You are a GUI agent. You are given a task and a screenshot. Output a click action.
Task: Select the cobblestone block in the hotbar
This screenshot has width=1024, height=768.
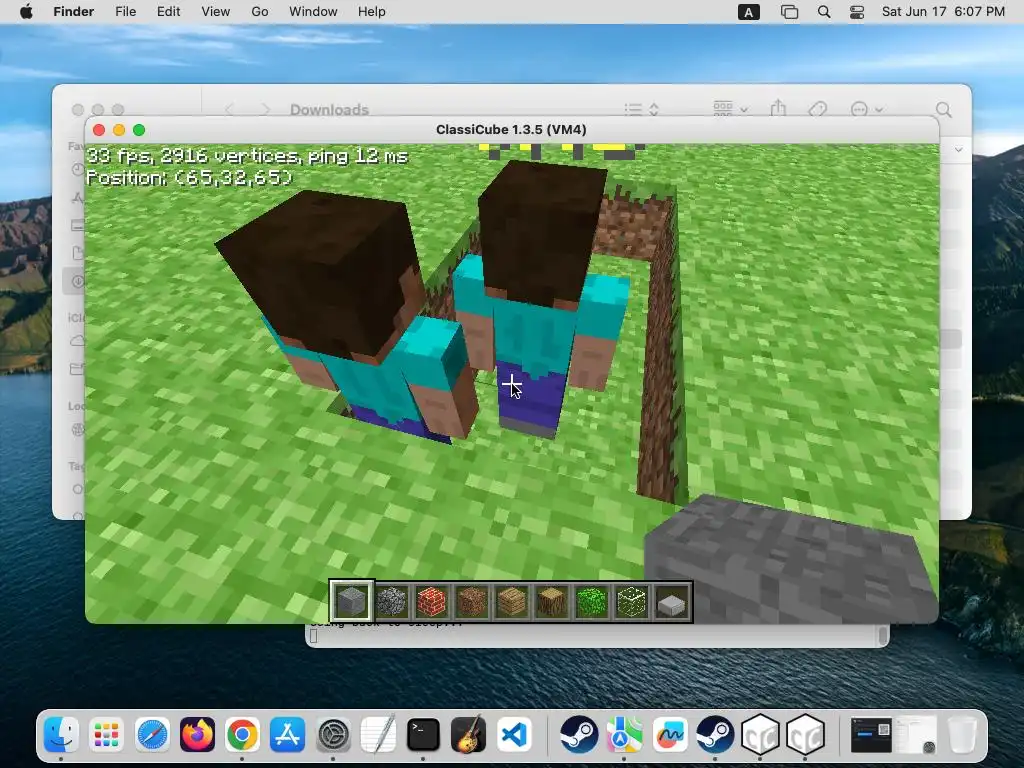[391, 601]
